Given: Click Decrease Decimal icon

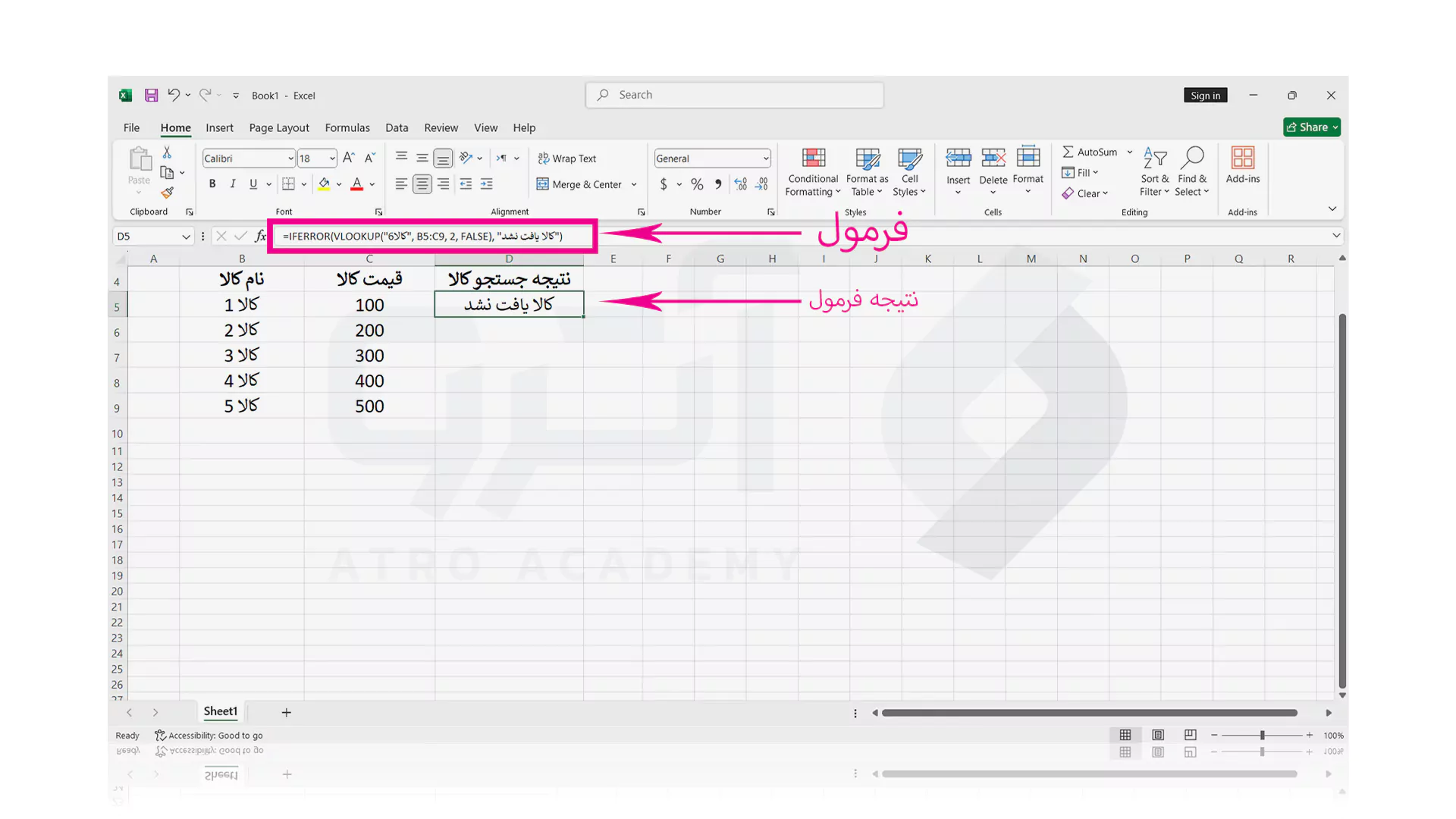Looking at the screenshot, I should pyautogui.click(x=761, y=184).
